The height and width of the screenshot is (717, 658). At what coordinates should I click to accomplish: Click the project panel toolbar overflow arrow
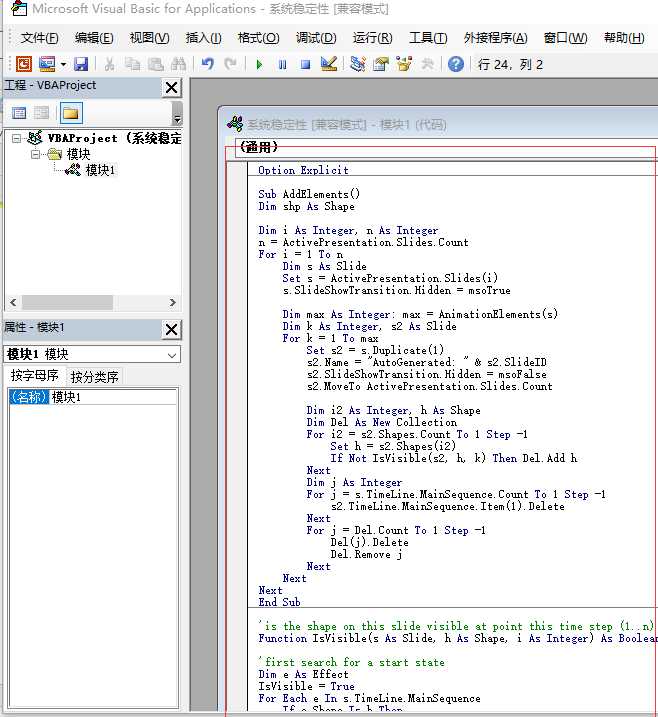point(177,113)
